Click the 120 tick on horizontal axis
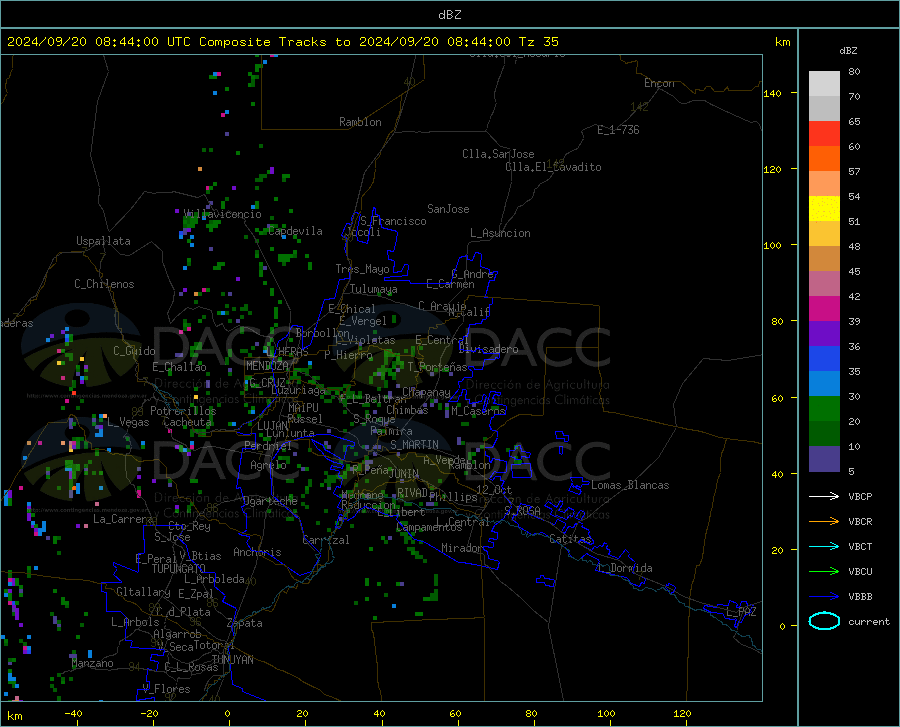The height and width of the screenshot is (727, 900). point(682,714)
